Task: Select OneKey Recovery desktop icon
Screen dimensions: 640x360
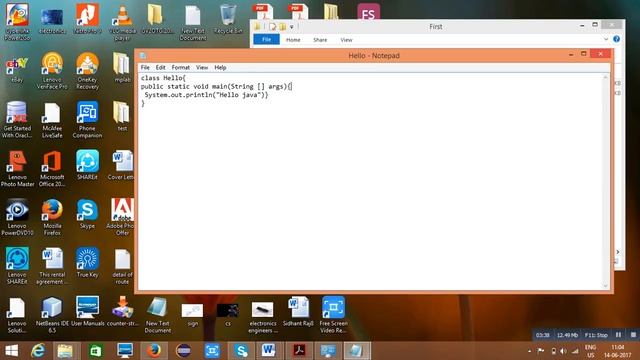Action: tap(87, 71)
